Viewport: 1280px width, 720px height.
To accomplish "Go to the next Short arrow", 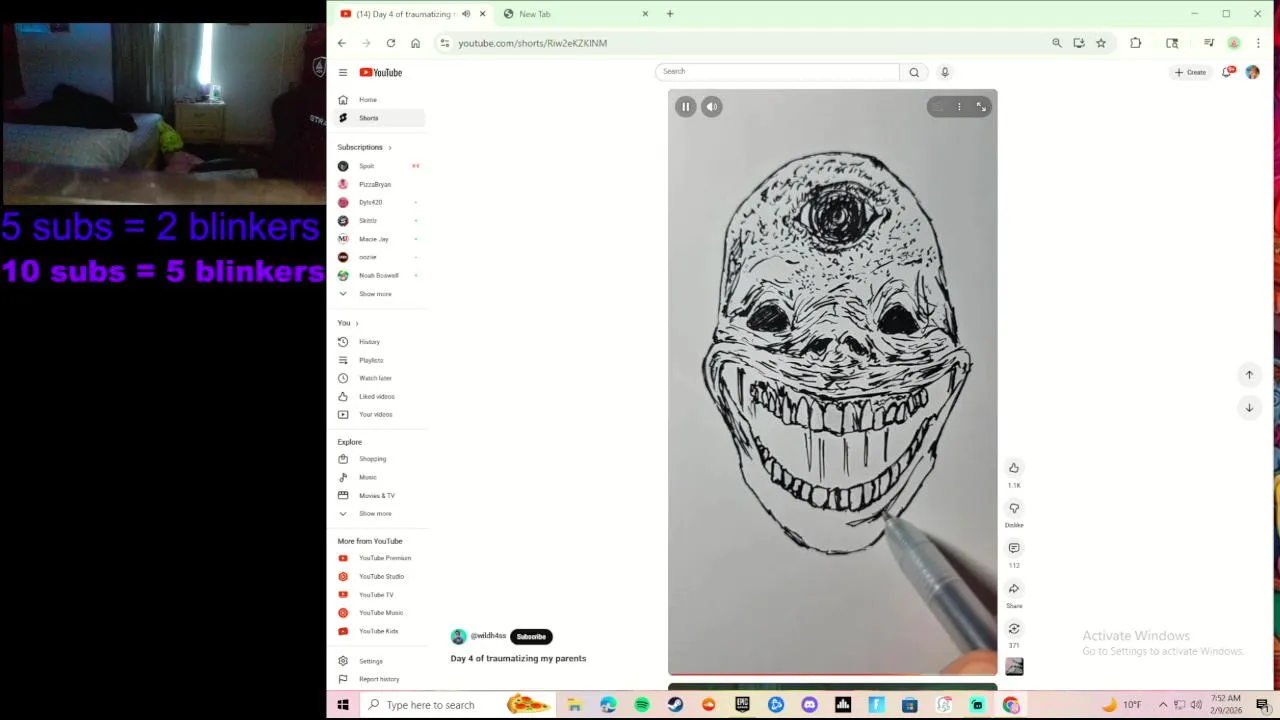I will [1249, 408].
